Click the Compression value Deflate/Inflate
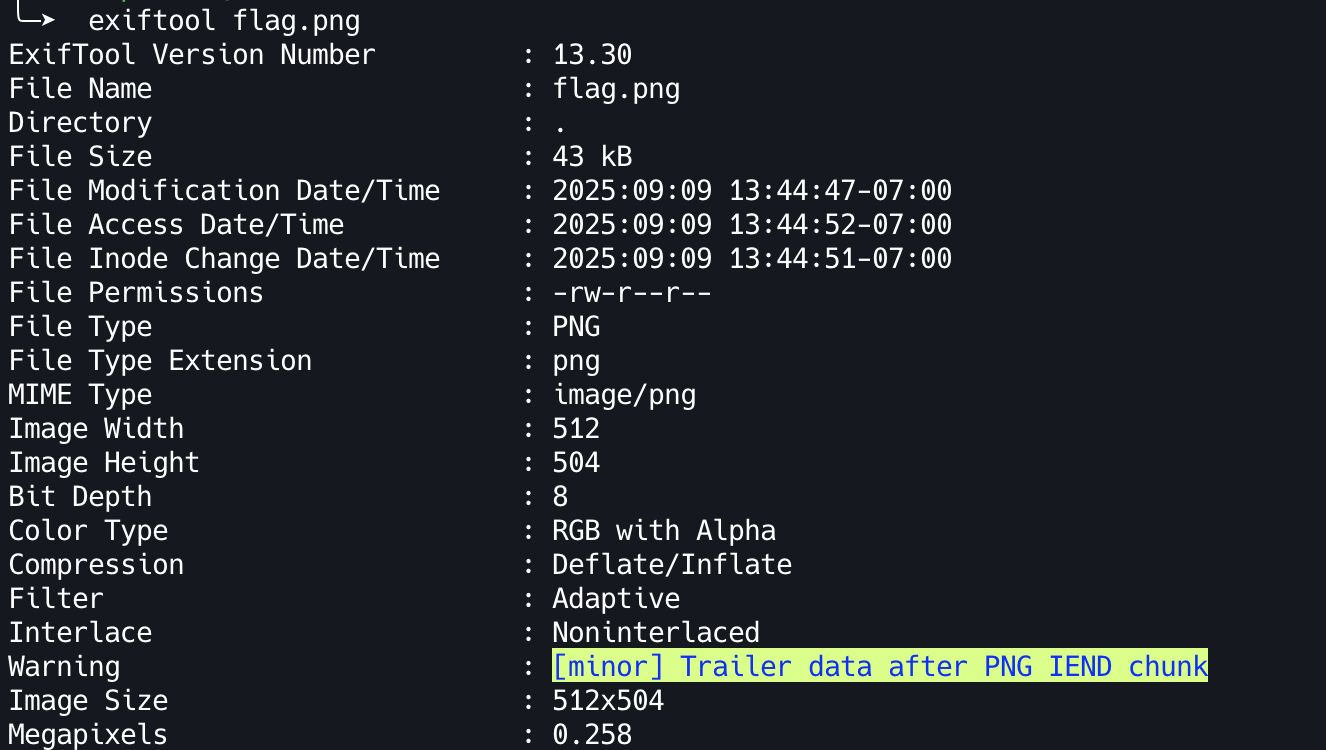The width and height of the screenshot is (1326, 750). pos(672,565)
